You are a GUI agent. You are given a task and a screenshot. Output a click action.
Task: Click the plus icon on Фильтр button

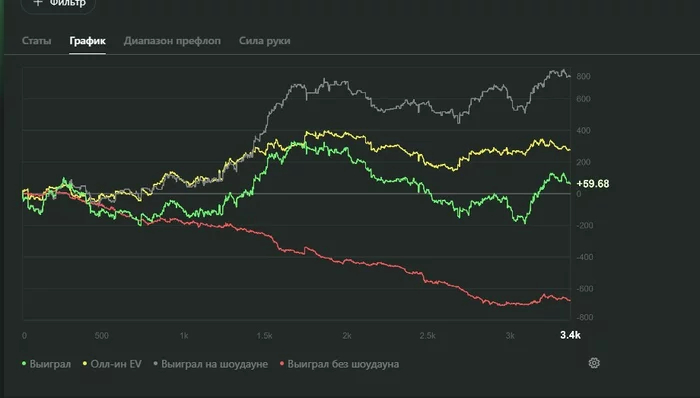pos(38,3)
